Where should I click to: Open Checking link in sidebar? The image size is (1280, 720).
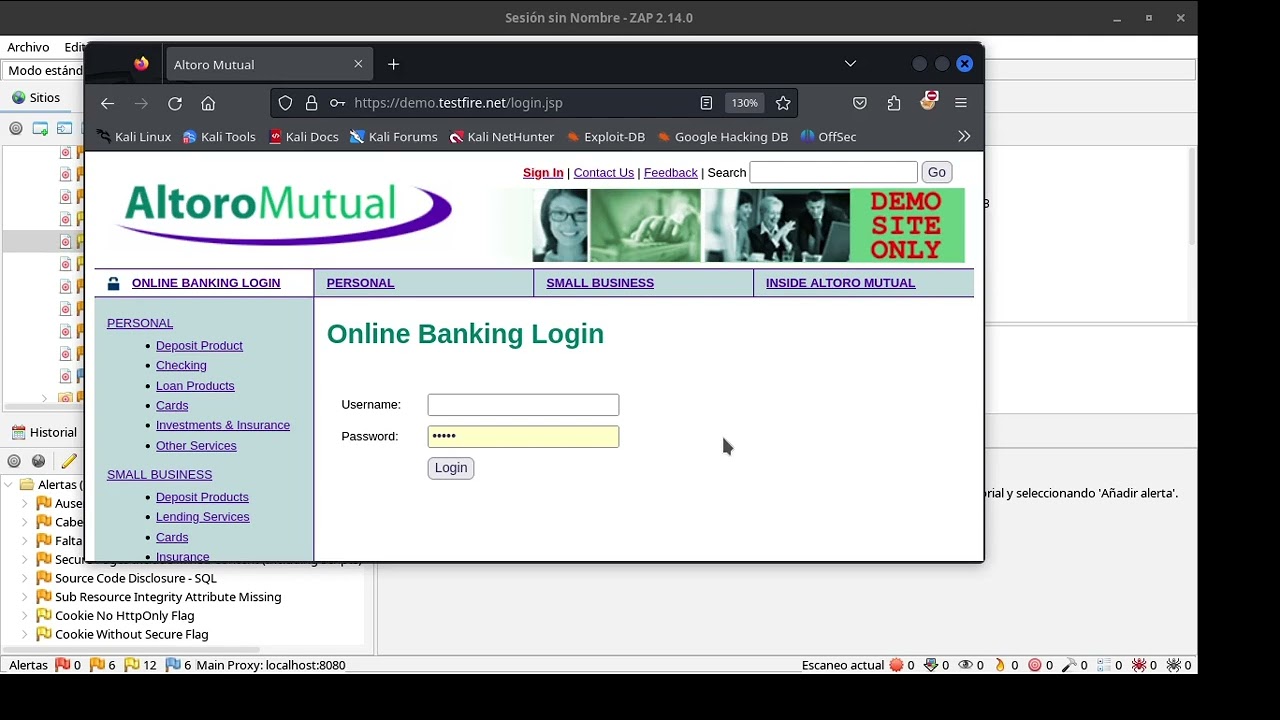pyautogui.click(x=181, y=366)
